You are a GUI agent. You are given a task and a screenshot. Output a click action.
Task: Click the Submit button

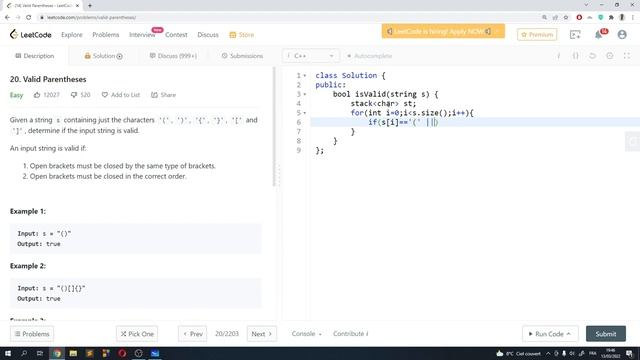tap(606, 334)
